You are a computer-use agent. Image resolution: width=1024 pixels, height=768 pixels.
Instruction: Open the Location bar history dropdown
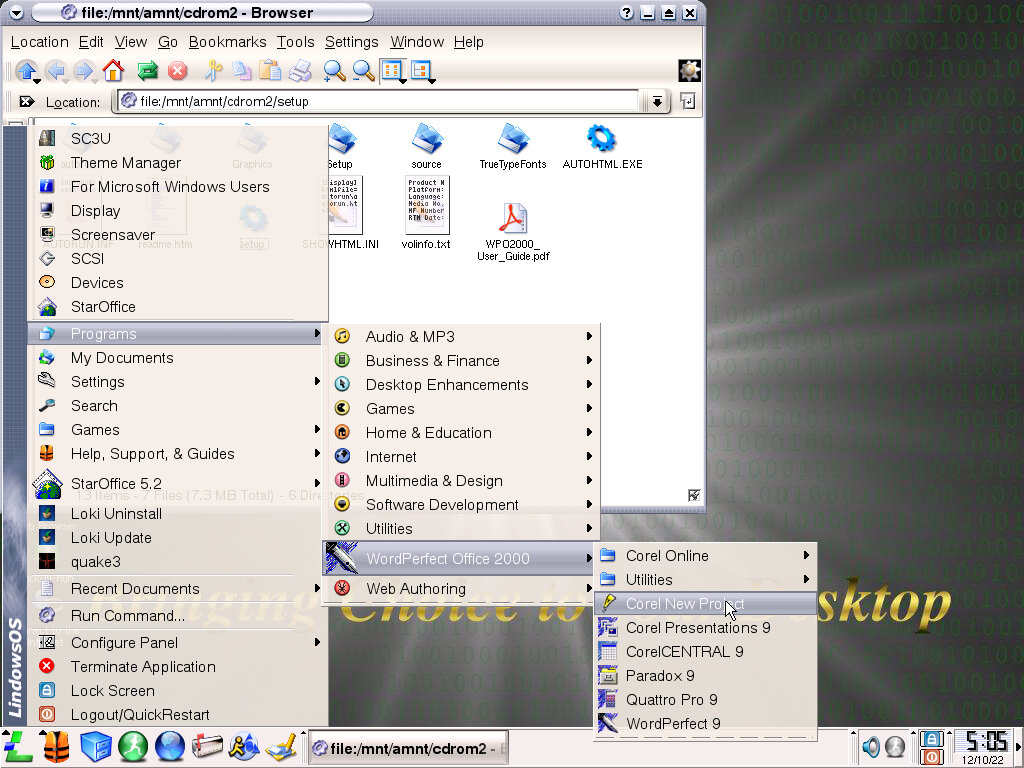pyautogui.click(x=656, y=101)
